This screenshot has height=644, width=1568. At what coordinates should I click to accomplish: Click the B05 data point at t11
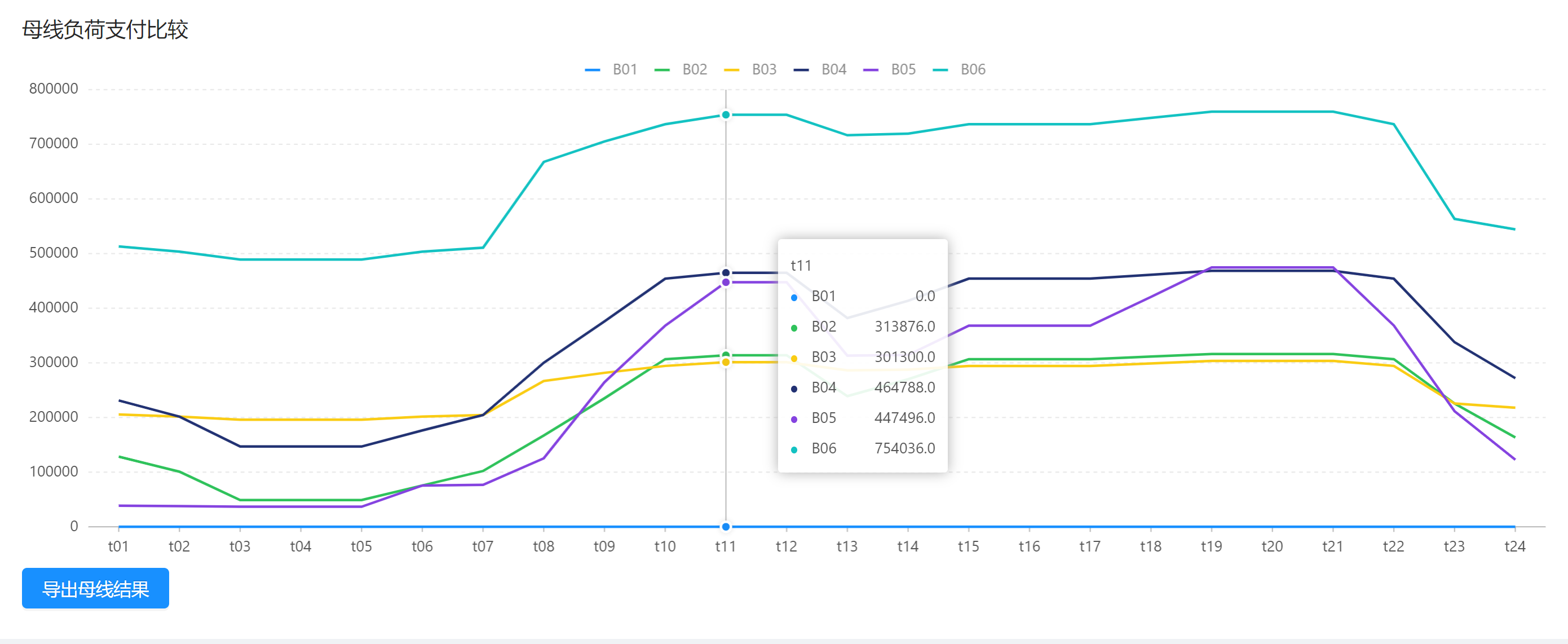(726, 283)
